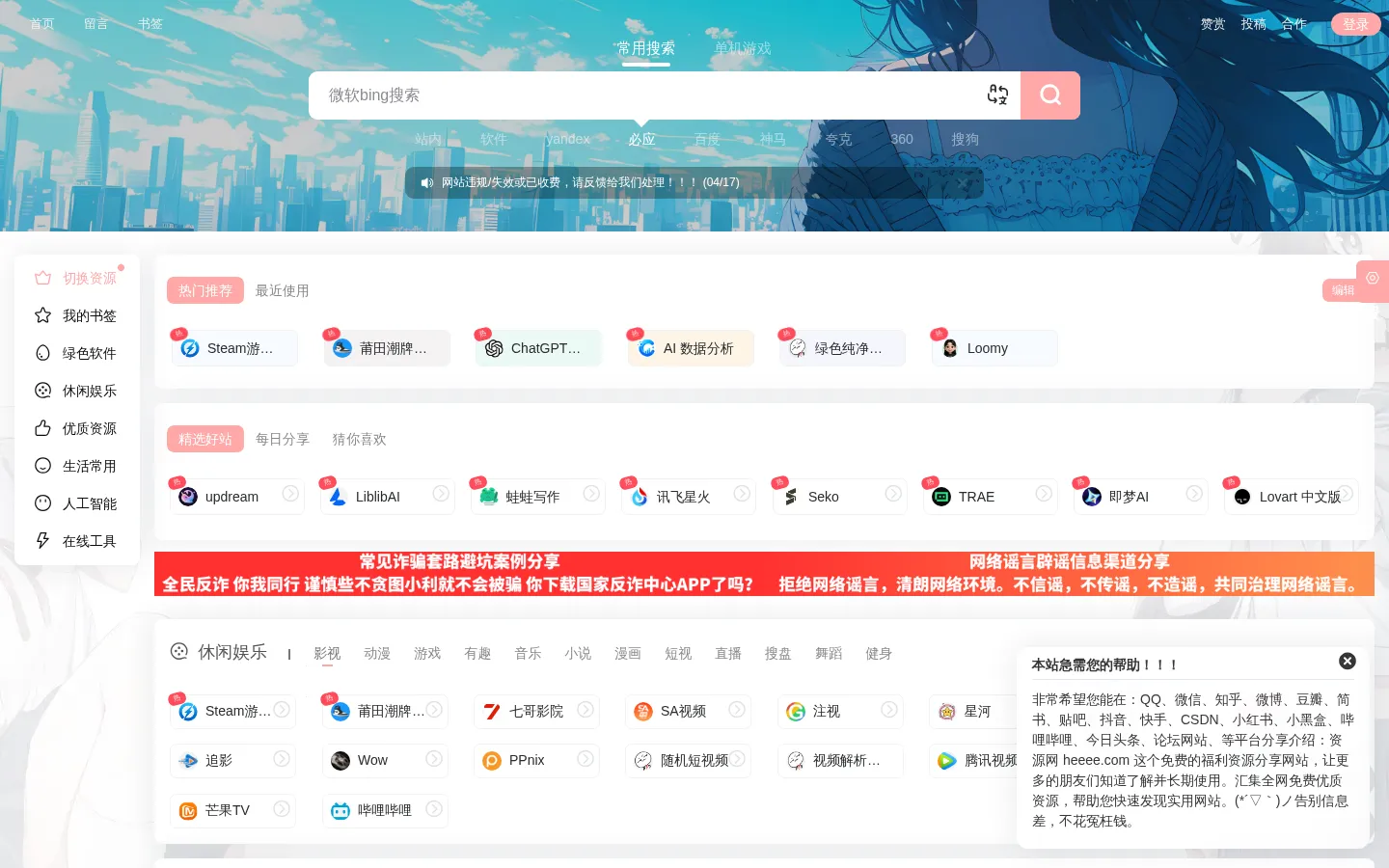The image size is (1389, 868).
Task: Open 直播 subcategory tab
Action: point(728,653)
